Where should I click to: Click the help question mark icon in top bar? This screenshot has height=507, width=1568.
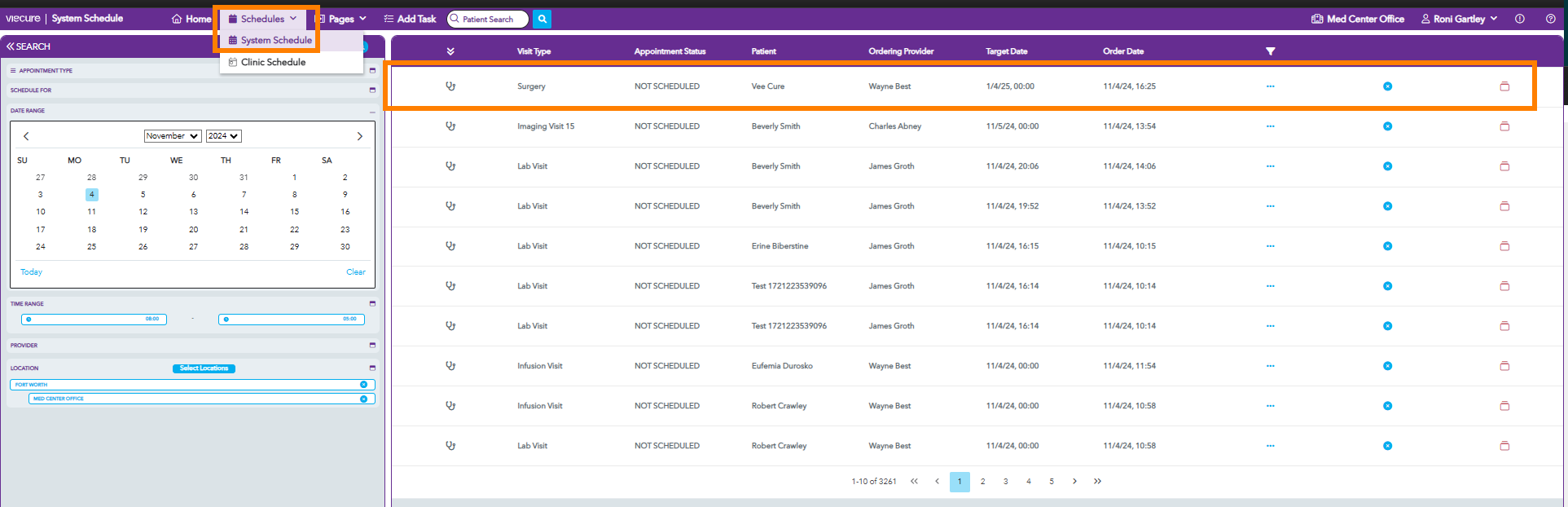pyautogui.click(x=1550, y=19)
